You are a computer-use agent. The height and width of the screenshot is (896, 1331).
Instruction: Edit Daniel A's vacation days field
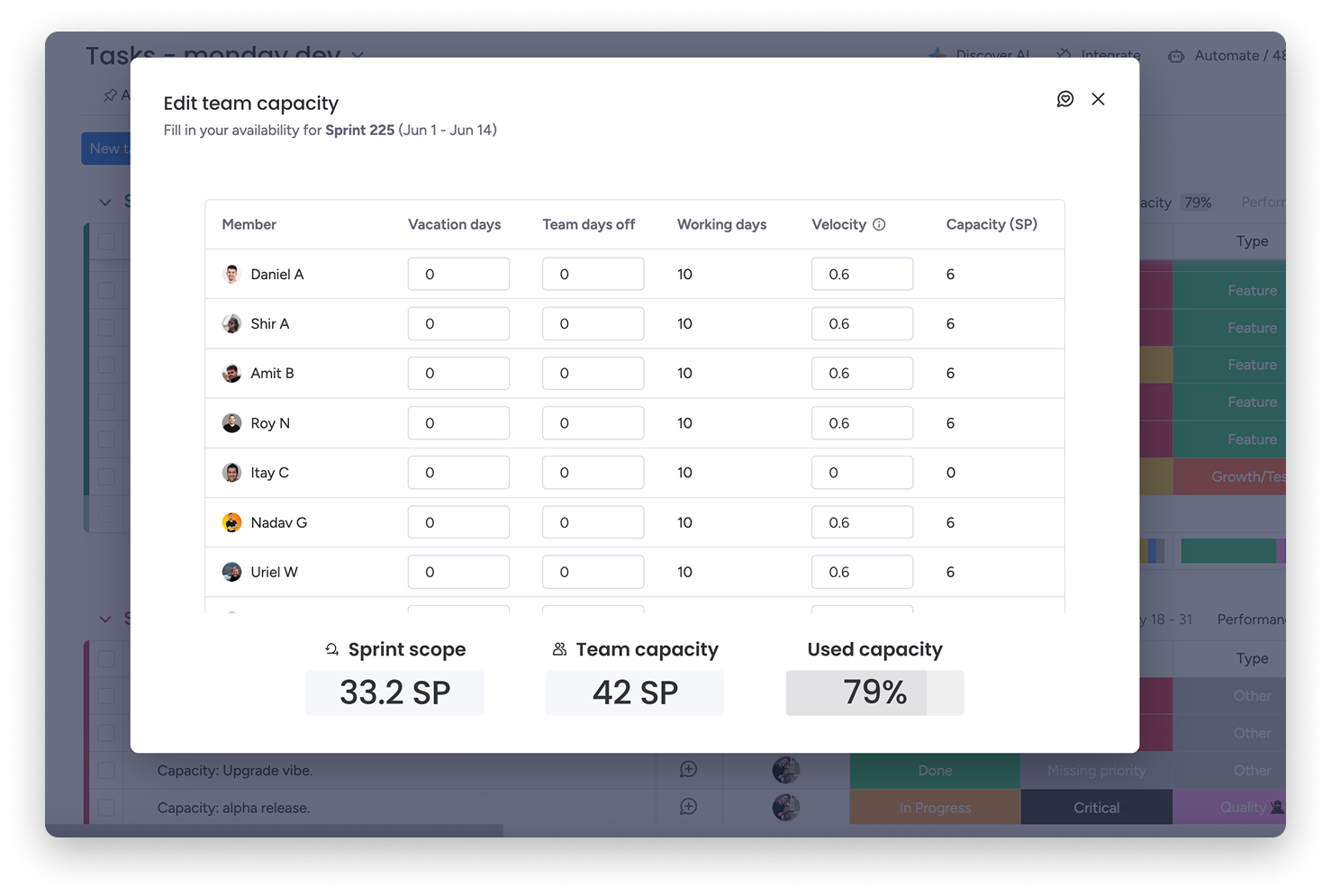[458, 274]
